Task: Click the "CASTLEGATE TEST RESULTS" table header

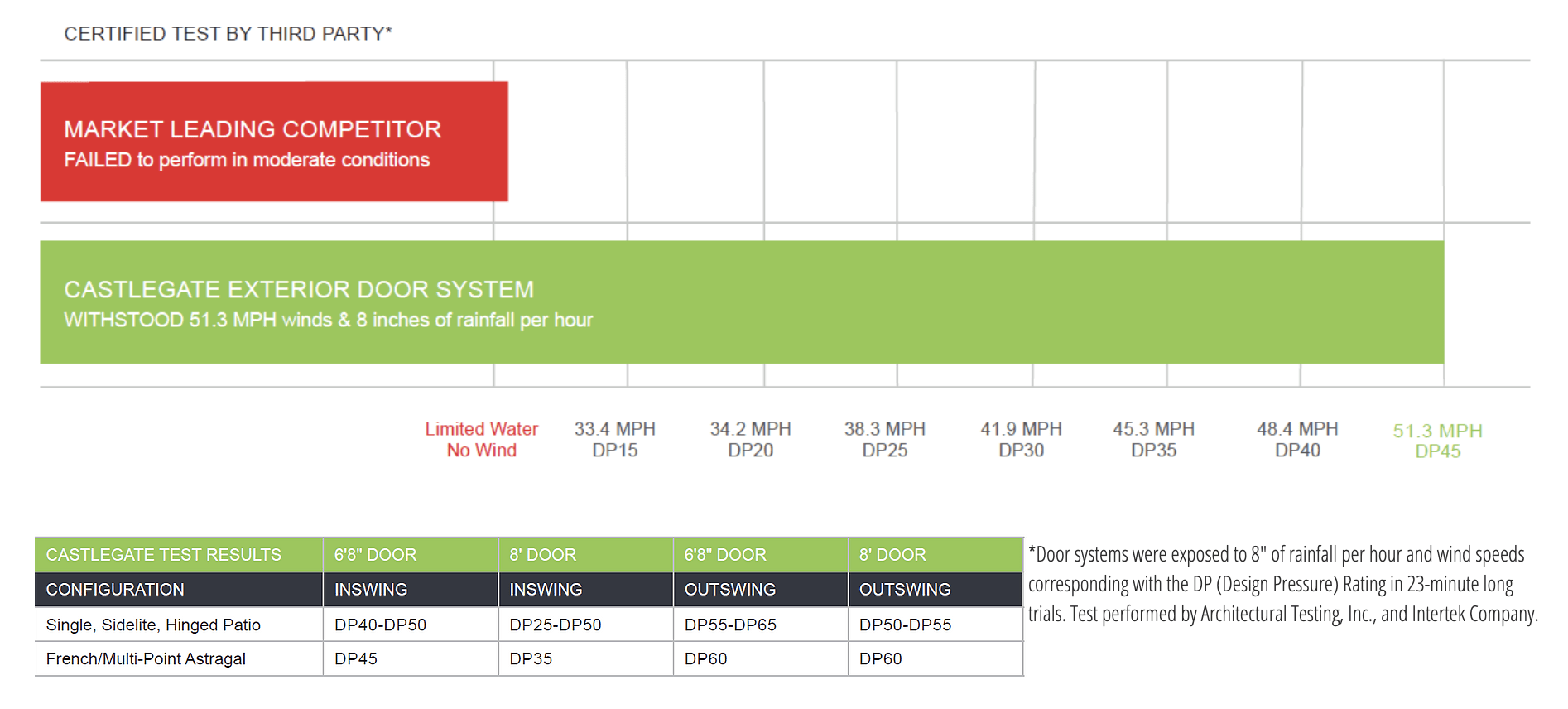Action: pyautogui.click(x=179, y=555)
